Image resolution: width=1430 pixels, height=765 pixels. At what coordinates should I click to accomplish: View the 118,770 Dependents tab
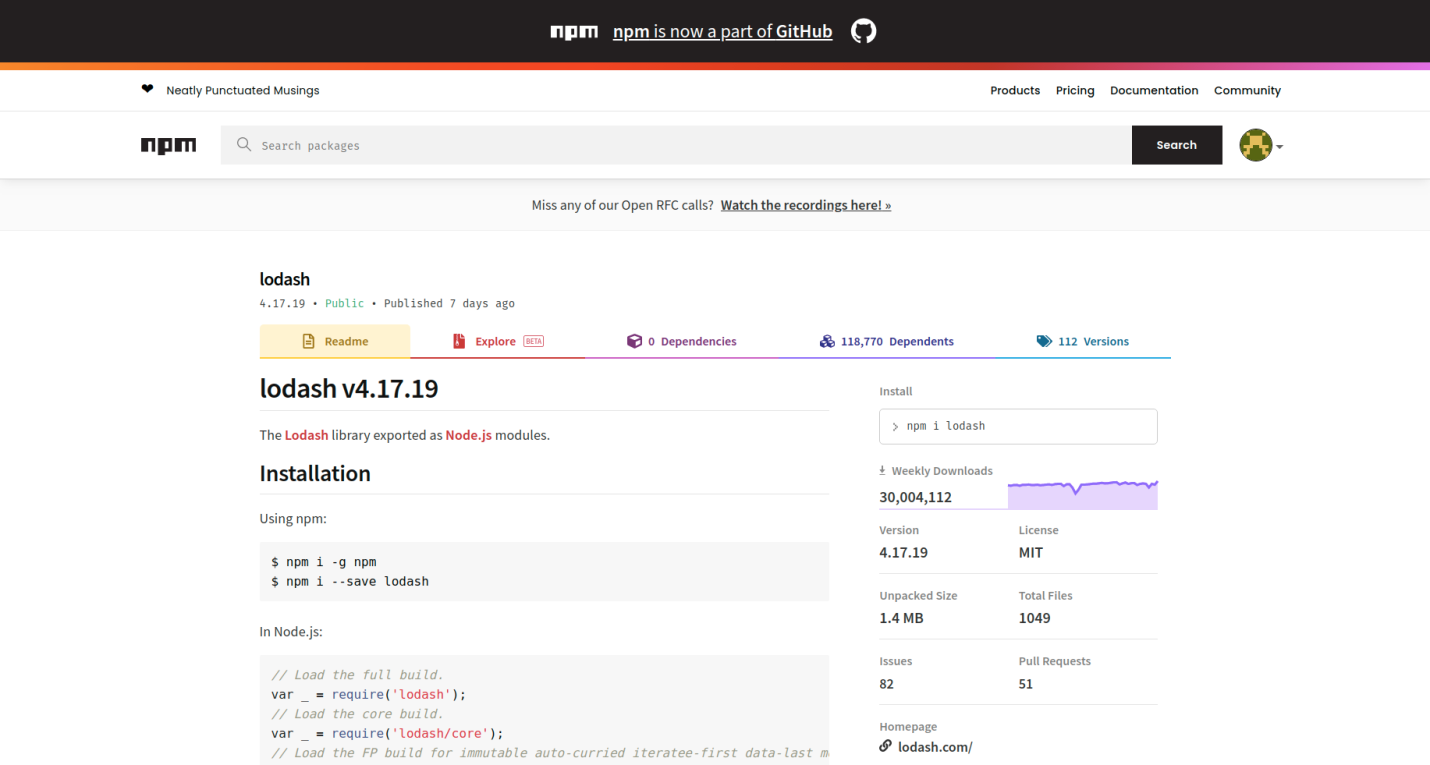(886, 341)
